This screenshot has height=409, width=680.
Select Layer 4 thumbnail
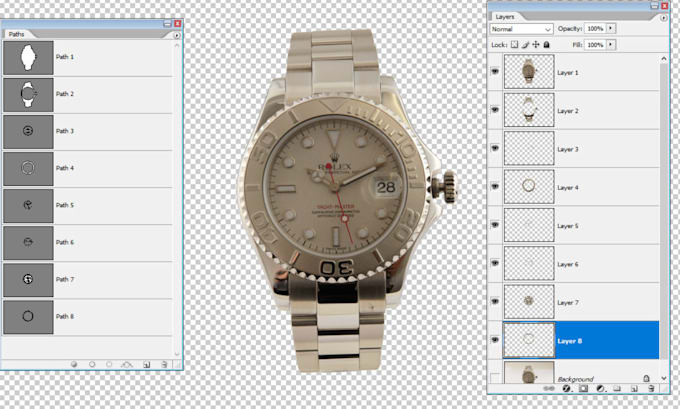point(529,187)
